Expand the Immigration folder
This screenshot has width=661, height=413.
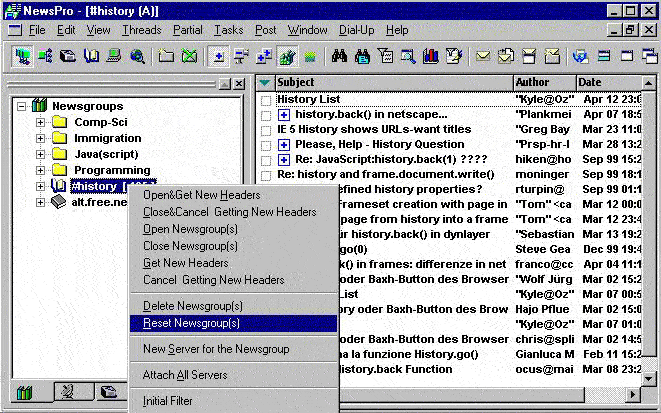[x=40, y=138]
